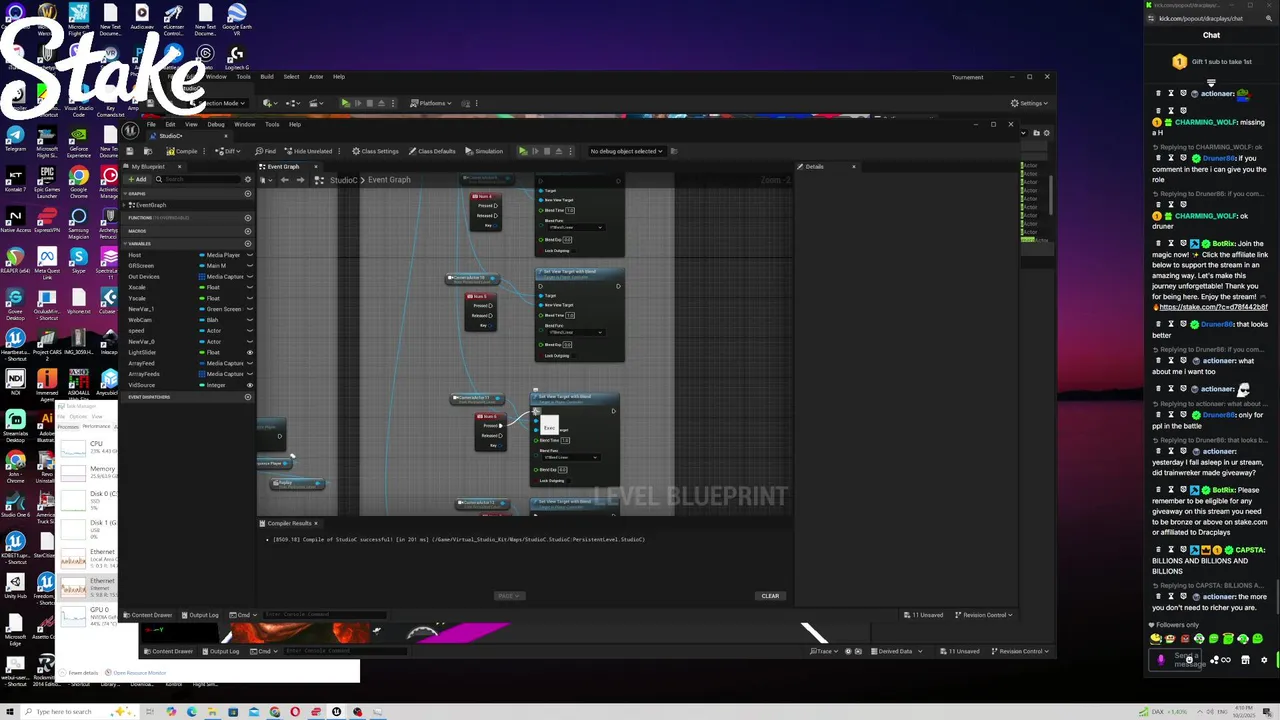
Task: Click Add in My Blueprint panel
Action: (x=138, y=179)
